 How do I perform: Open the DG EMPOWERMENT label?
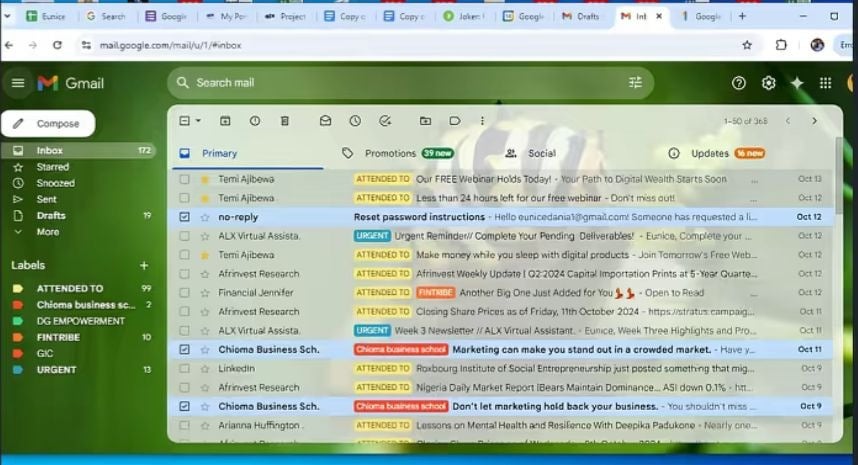[x=80, y=321]
